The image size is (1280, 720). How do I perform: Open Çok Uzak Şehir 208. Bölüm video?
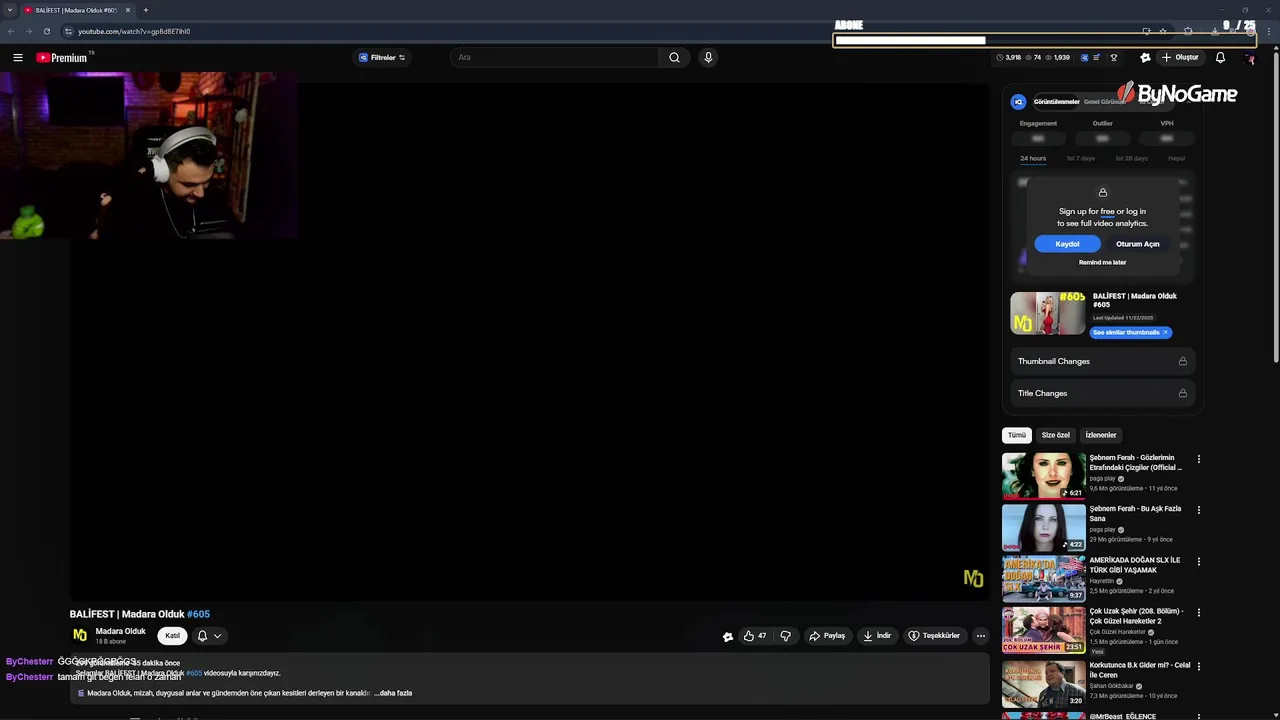(1043, 630)
